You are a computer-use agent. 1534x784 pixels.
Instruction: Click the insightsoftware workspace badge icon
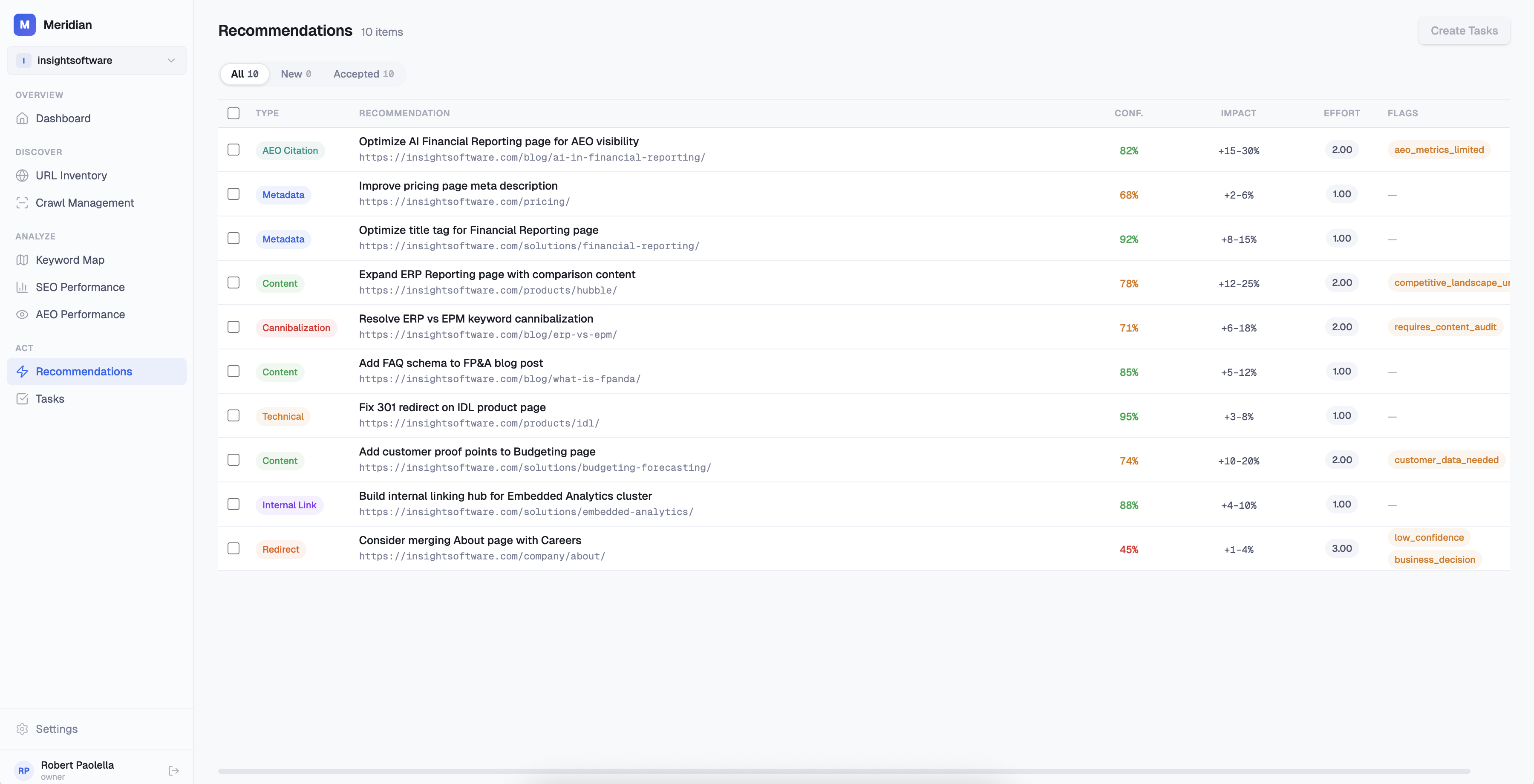pyautogui.click(x=24, y=61)
